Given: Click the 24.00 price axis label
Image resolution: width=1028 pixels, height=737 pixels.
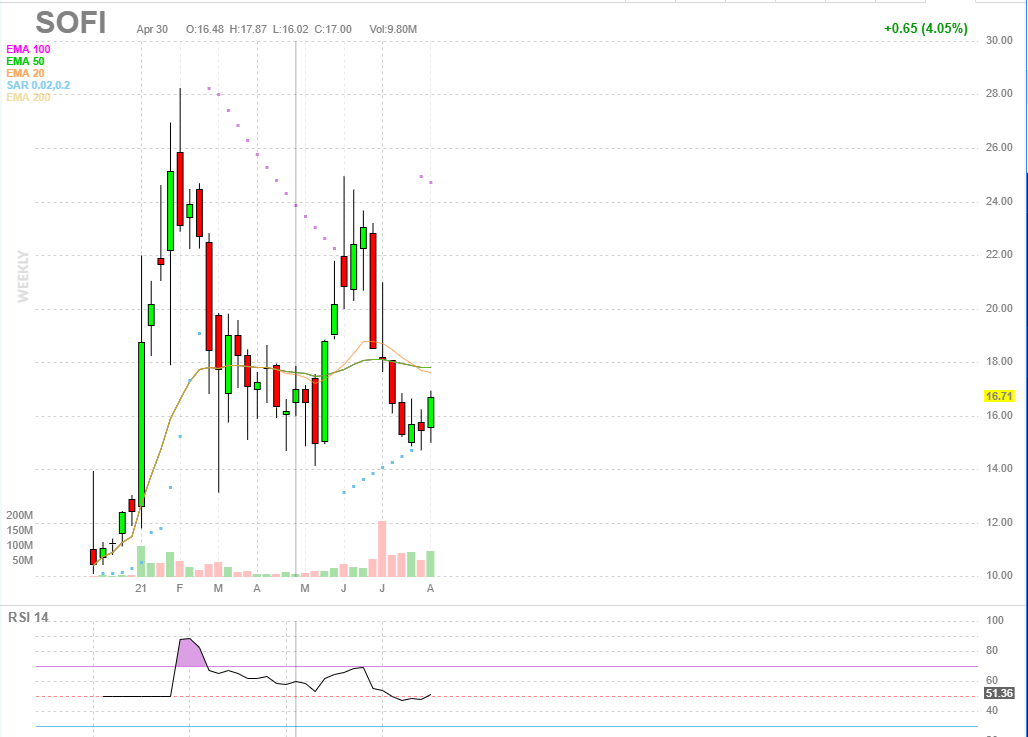Looking at the screenshot, I should 999,201.
